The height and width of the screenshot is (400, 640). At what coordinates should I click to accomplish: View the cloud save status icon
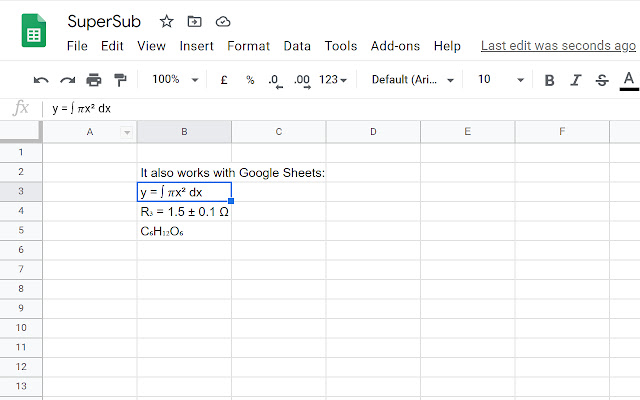coord(222,21)
